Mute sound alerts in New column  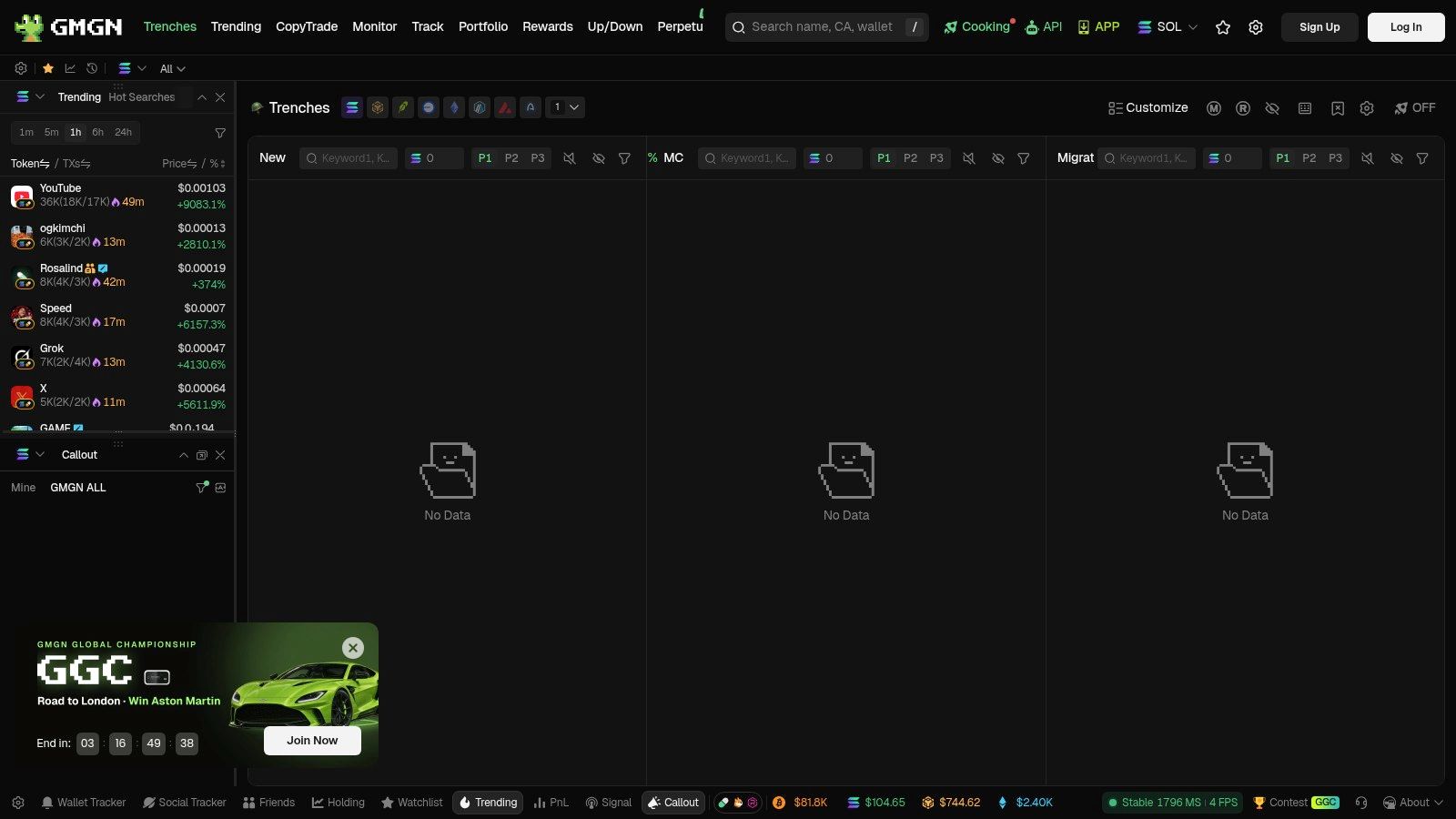point(570,158)
